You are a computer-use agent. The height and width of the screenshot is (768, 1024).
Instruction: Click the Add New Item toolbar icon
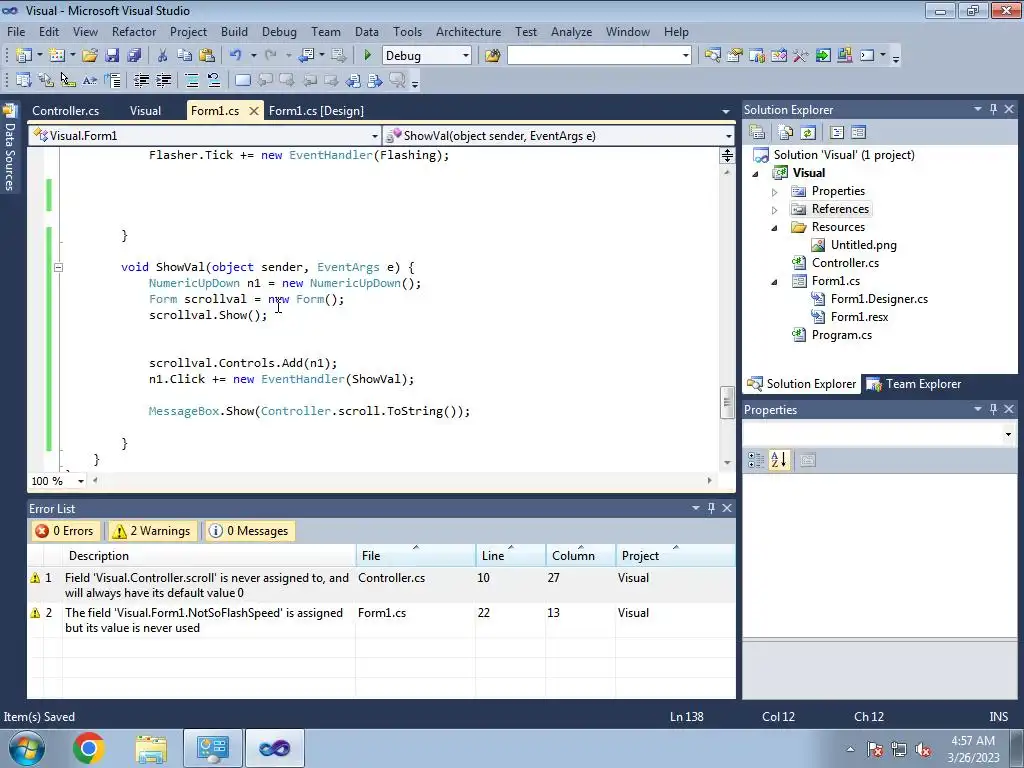57,56
